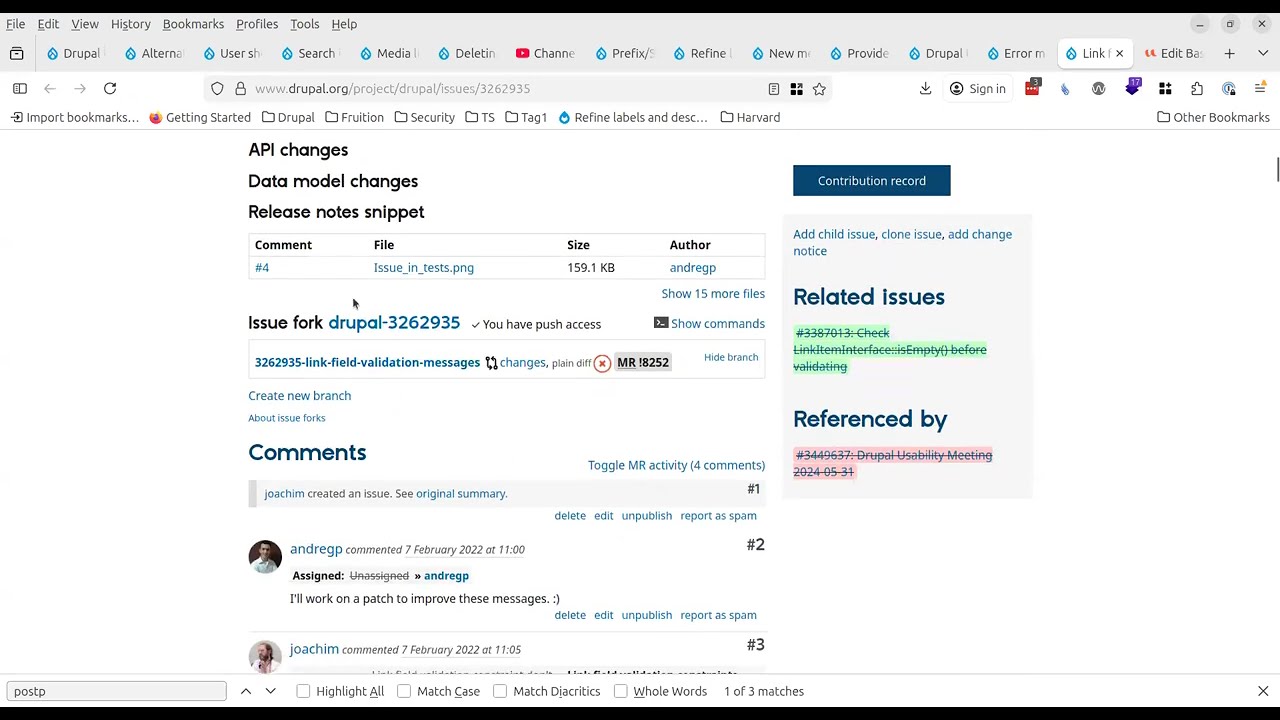1280x720 pixels.
Task: Click the forward navigation arrow
Action: (x=80, y=89)
